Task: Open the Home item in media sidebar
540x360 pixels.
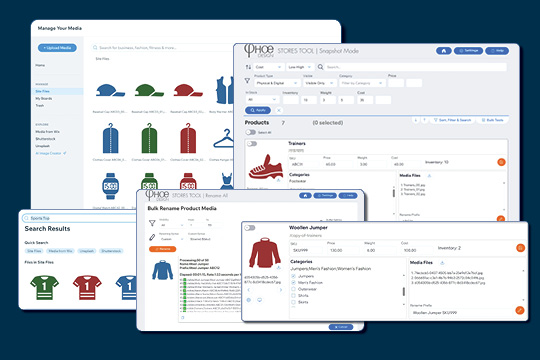Action: pos(40,65)
